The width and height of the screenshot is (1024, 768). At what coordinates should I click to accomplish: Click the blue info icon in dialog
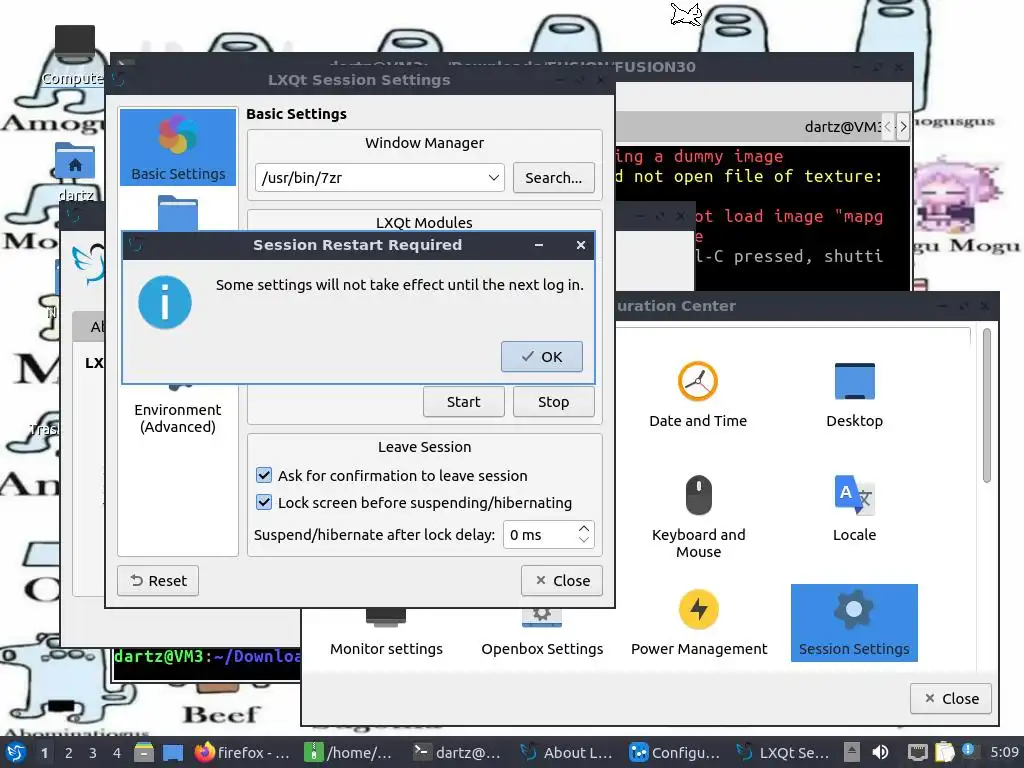point(165,302)
